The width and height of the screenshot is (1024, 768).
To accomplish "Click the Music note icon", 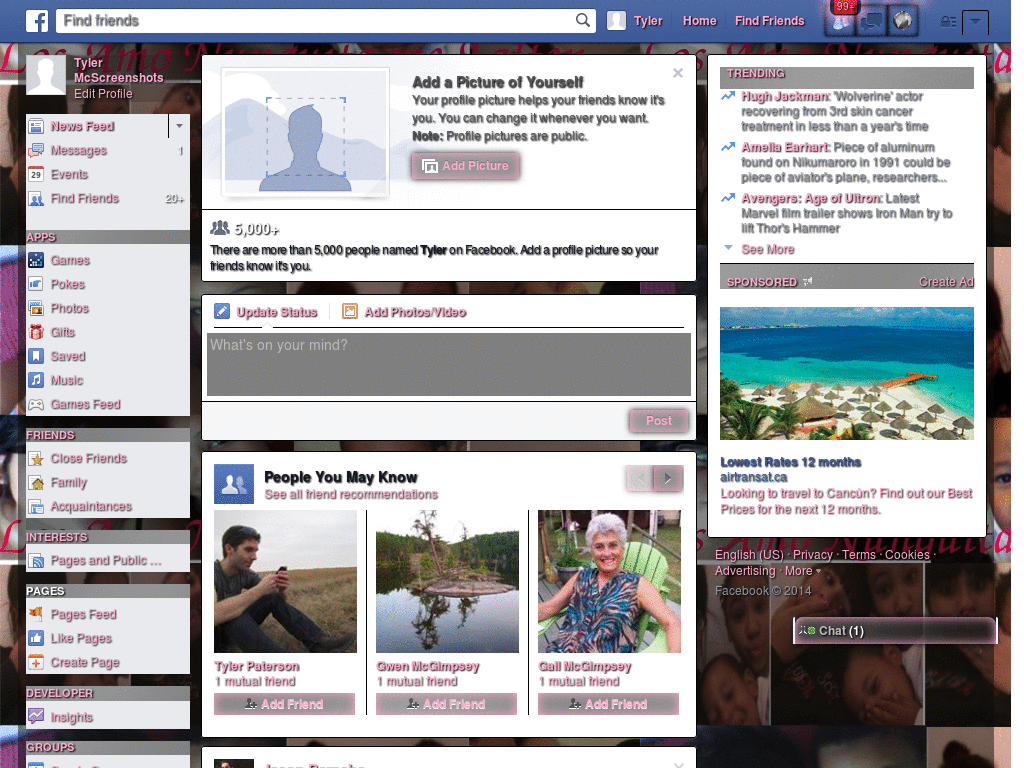I will (36, 380).
